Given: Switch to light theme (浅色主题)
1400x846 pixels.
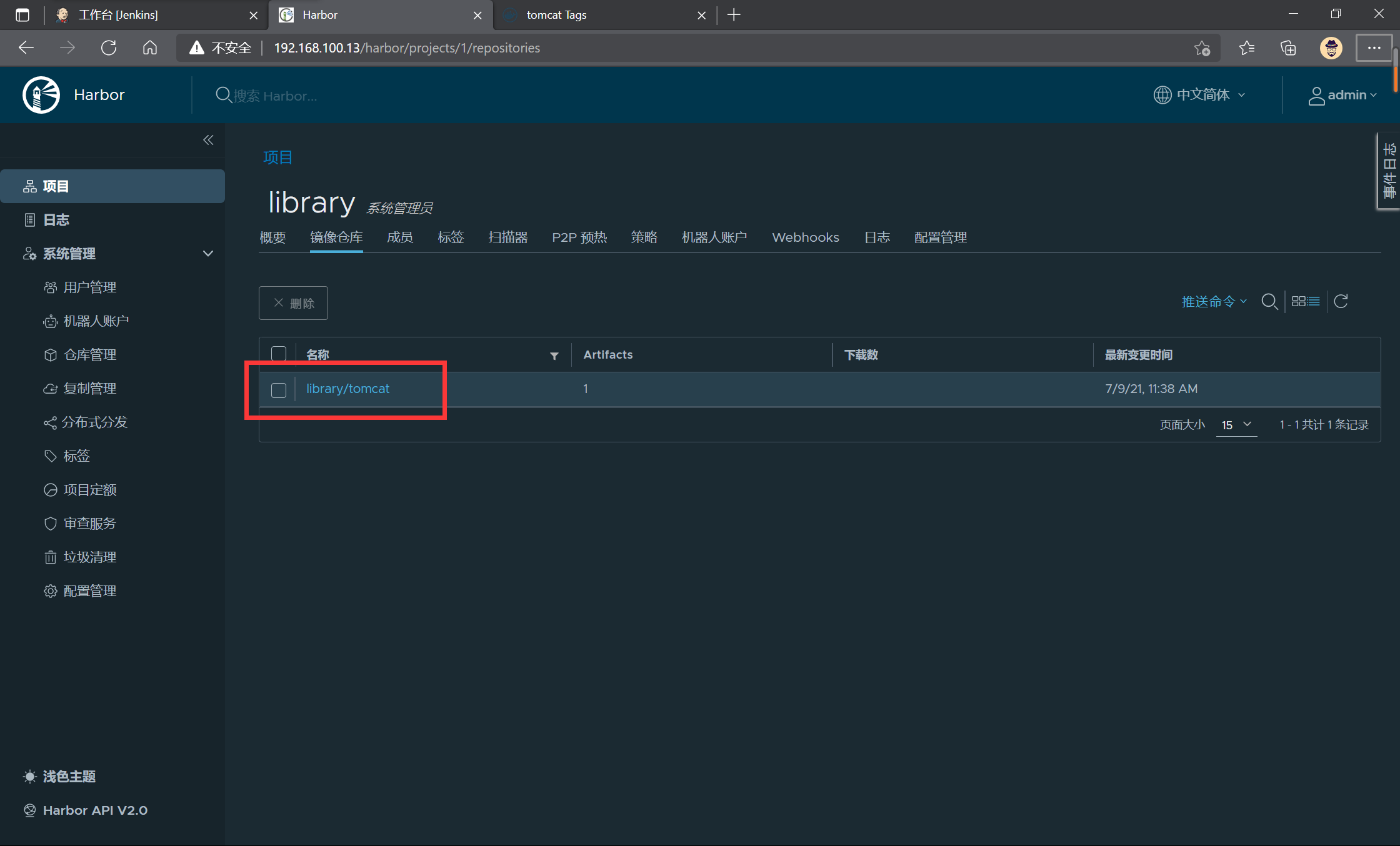Looking at the screenshot, I should click(x=69, y=776).
